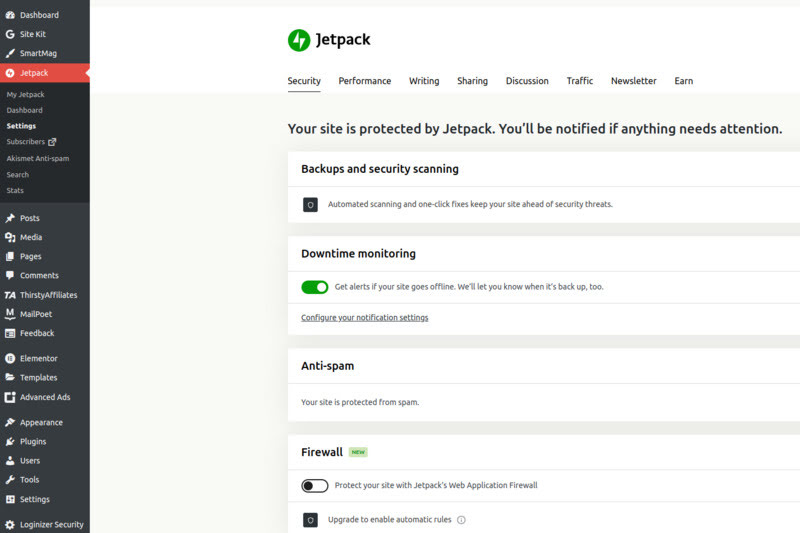Viewport: 800px width, 533px height.
Task: Expand the Backups and security scanning section
Action: pos(380,169)
